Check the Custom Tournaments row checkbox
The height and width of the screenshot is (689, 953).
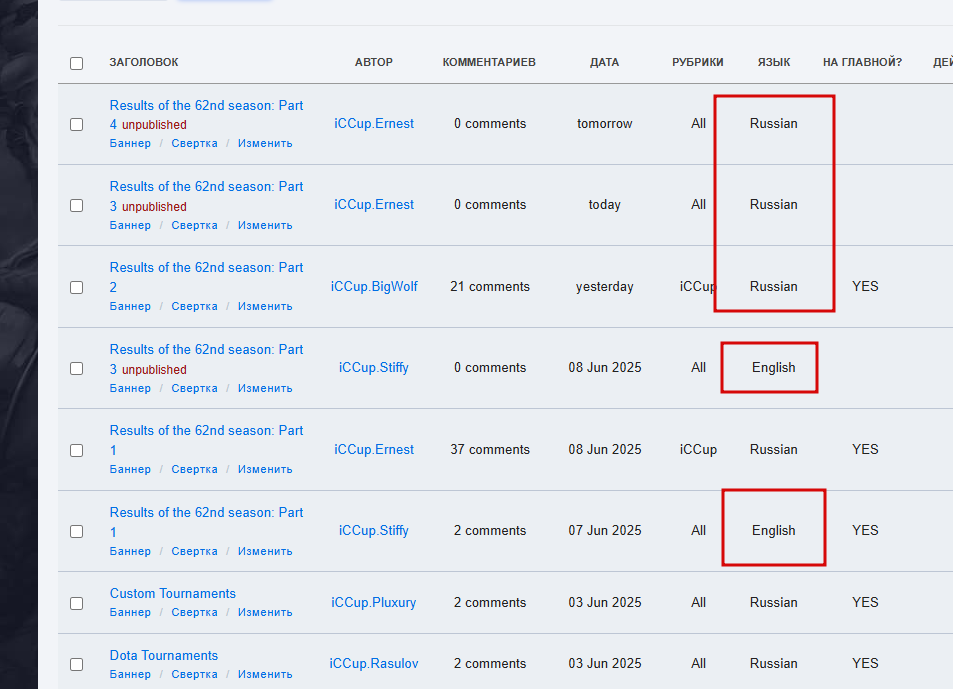[77, 603]
